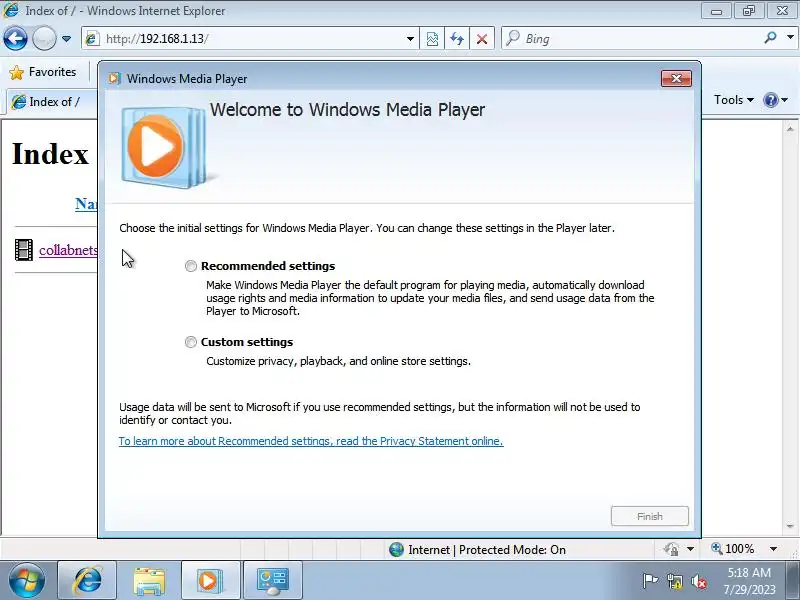Click the 'Welcome to Windows Media Player' heading
The width and height of the screenshot is (800, 600).
(347, 110)
